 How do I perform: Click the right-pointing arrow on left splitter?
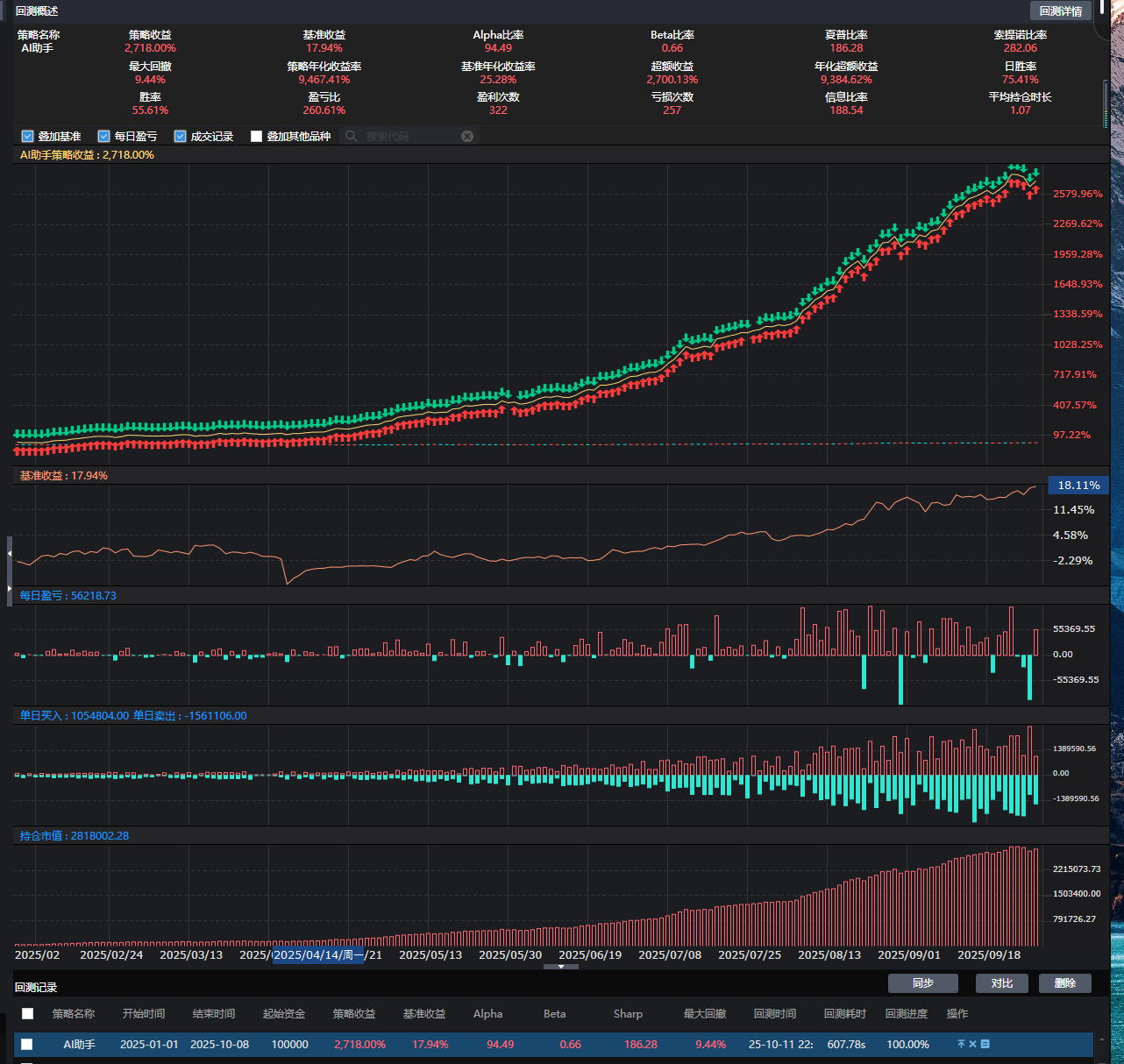[x=10, y=588]
